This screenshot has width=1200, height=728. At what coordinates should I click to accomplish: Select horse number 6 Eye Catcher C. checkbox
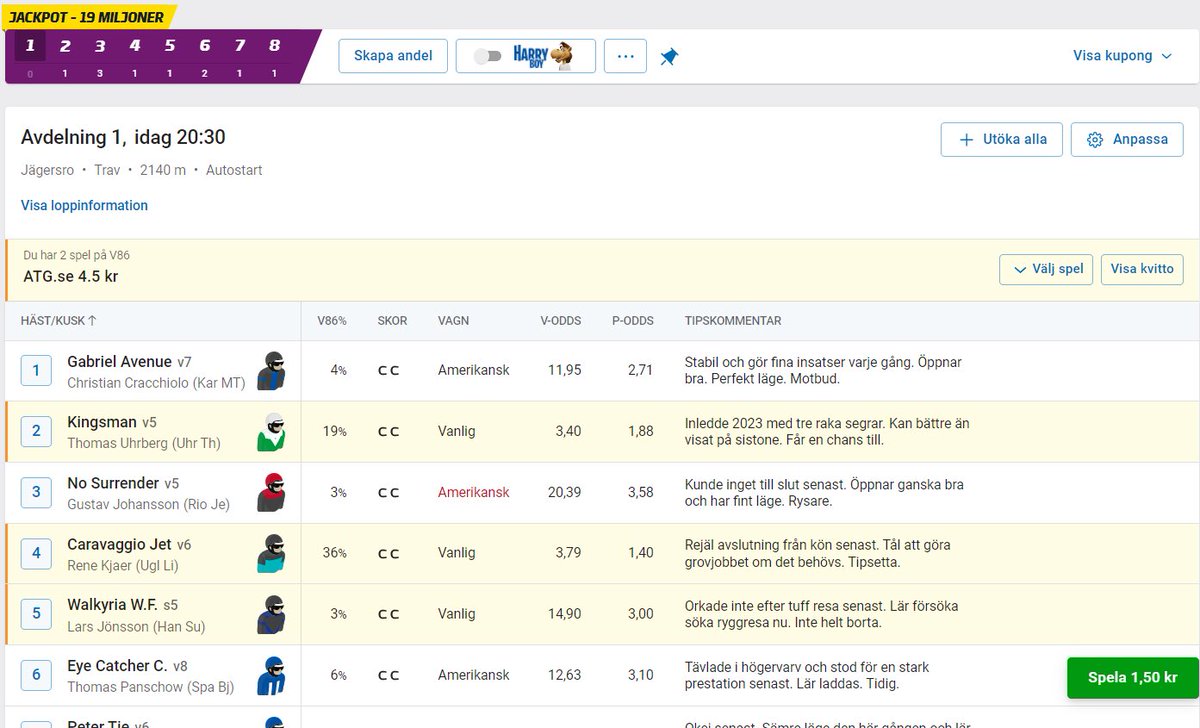36,675
